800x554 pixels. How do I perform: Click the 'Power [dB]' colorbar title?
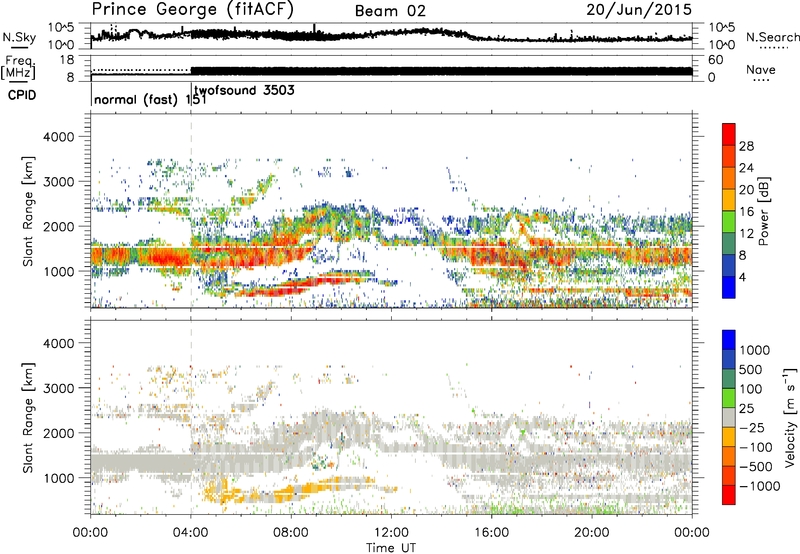point(764,211)
